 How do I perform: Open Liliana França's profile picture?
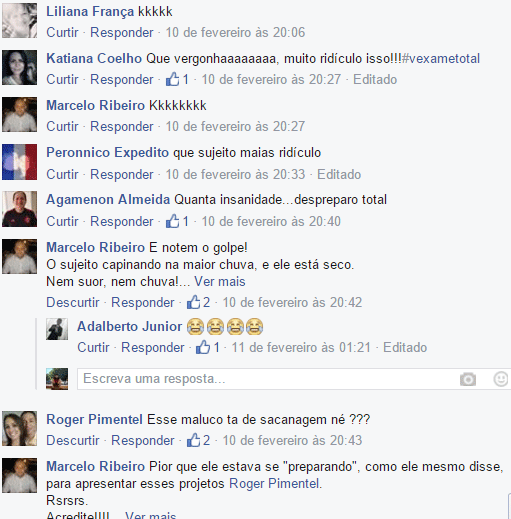click(19, 21)
